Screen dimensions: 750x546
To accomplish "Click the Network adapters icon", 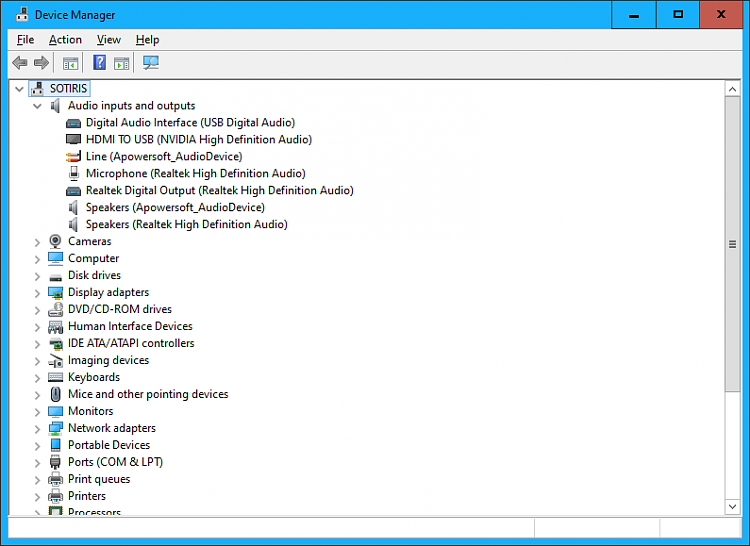I will [55, 428].
